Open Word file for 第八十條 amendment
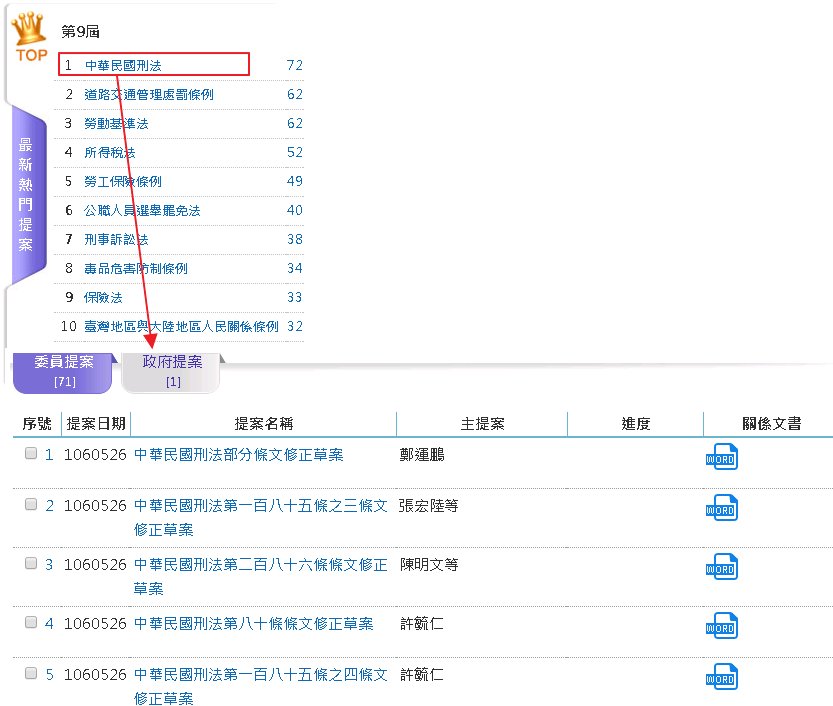 click(x=720, y=627)
